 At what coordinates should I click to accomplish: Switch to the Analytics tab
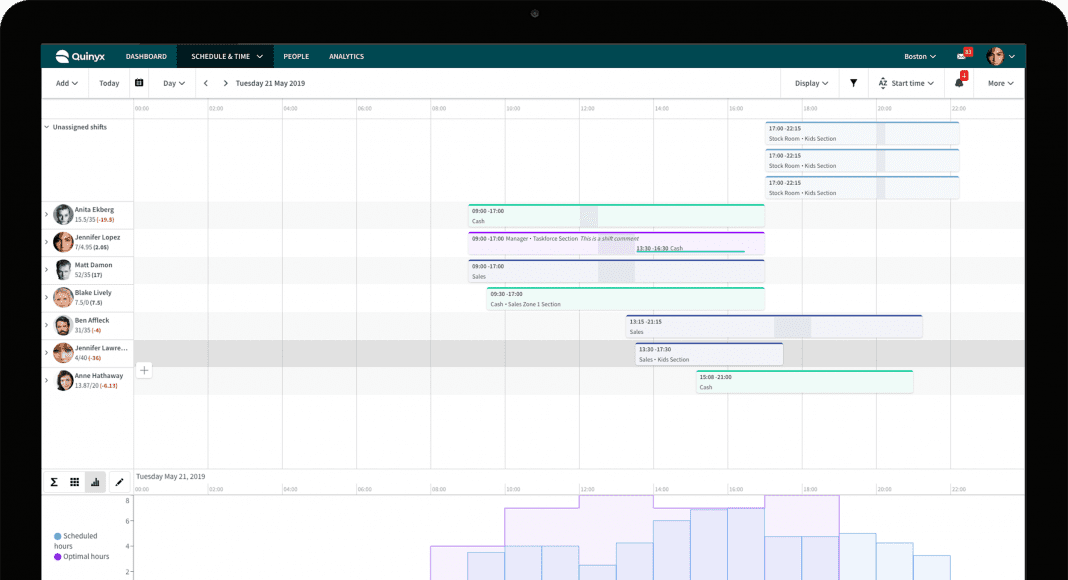(346, 56)
